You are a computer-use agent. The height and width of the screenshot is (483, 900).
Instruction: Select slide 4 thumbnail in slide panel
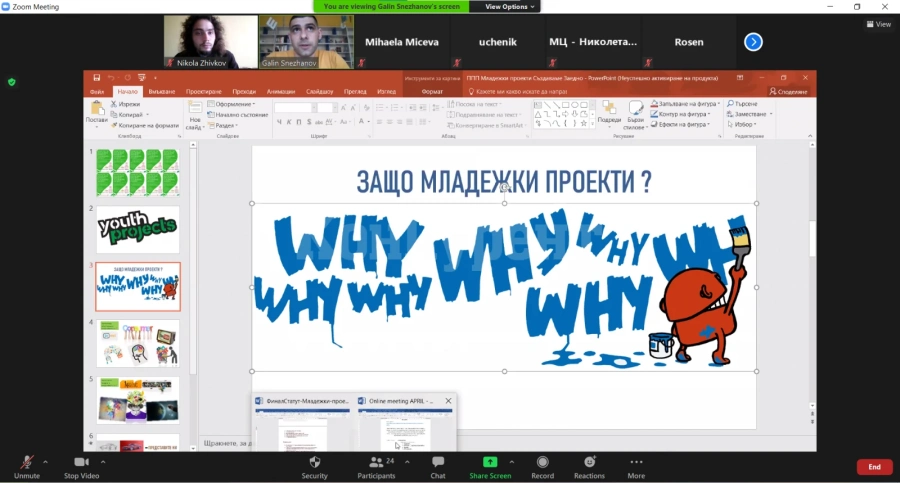[138, 343]
